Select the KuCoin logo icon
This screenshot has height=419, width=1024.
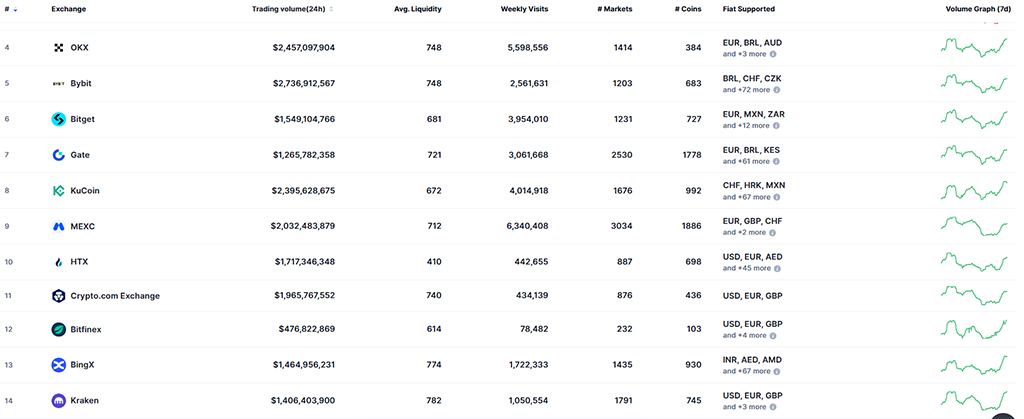58,190
